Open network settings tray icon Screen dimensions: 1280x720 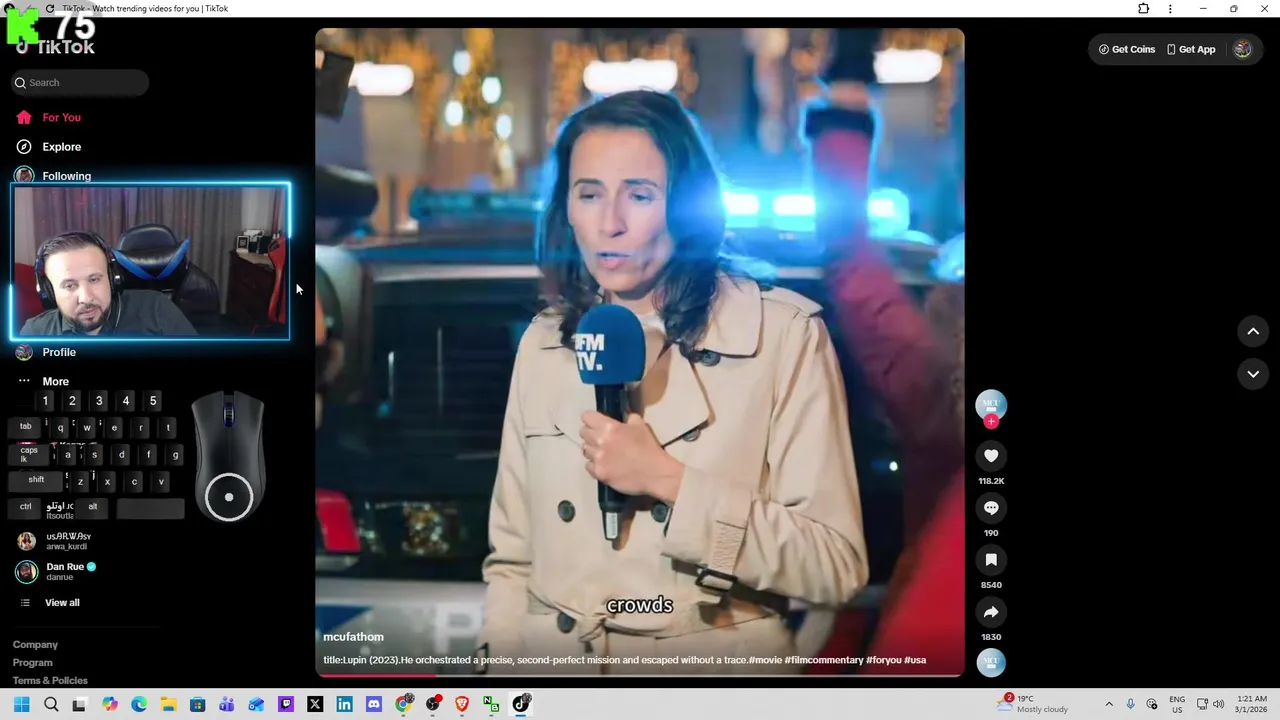pyautogui.click(x=1202, y=704)
